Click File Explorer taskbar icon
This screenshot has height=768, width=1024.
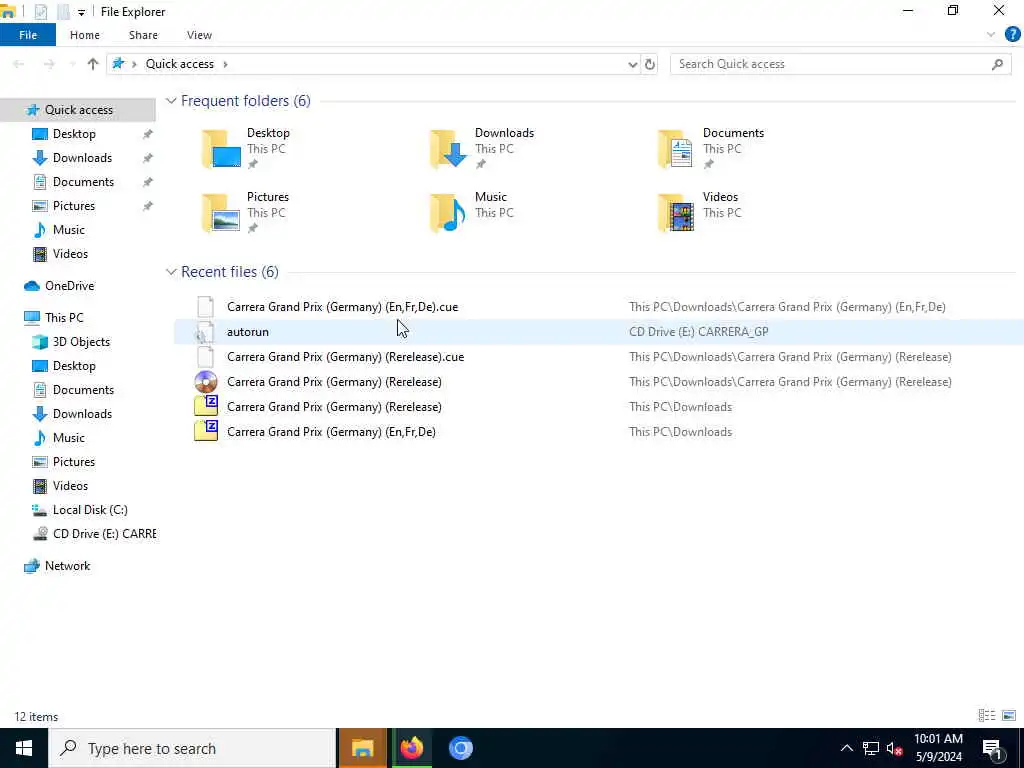tap(362, 748)
